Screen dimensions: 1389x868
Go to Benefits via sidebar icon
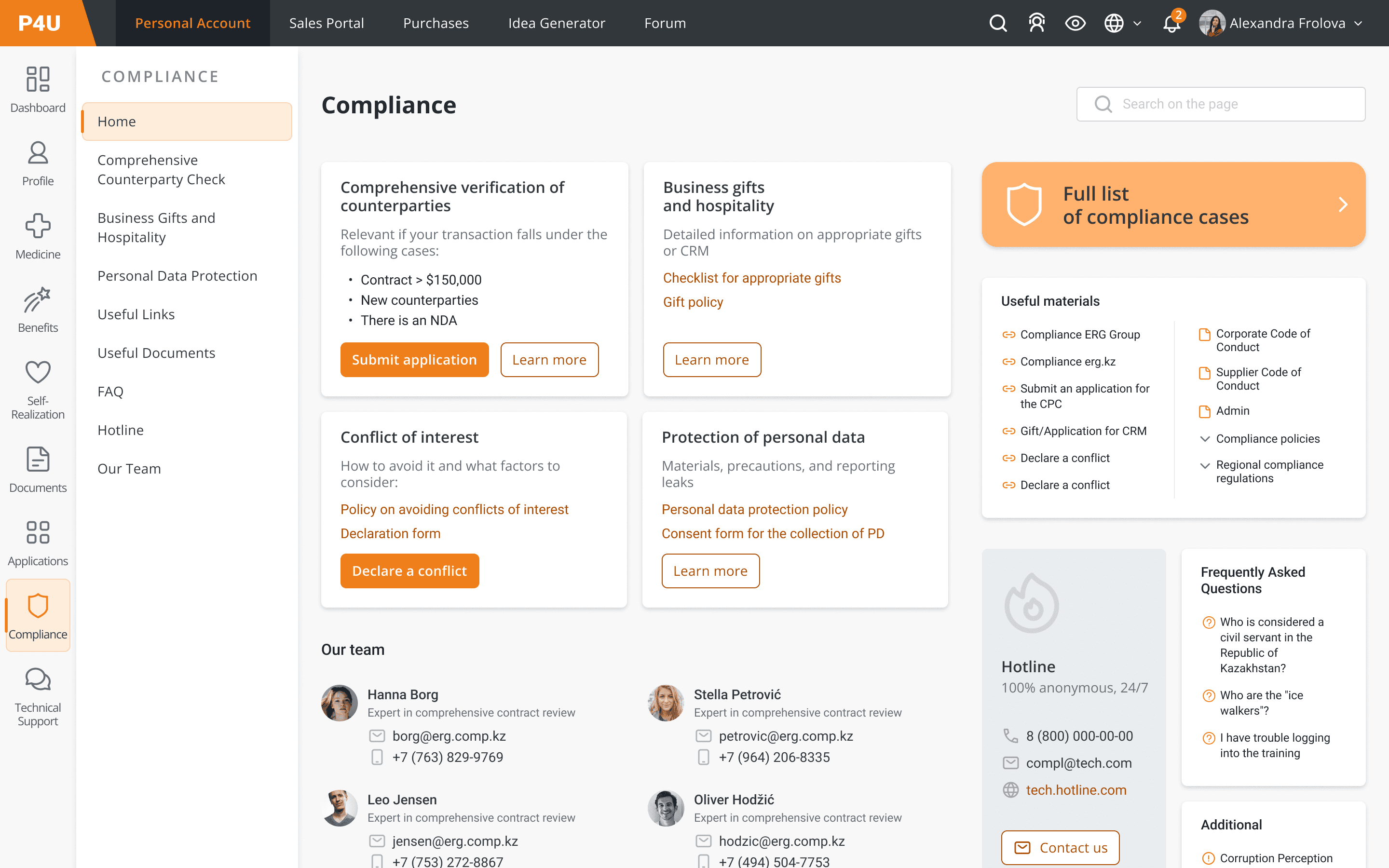click(x=38, y=310)
